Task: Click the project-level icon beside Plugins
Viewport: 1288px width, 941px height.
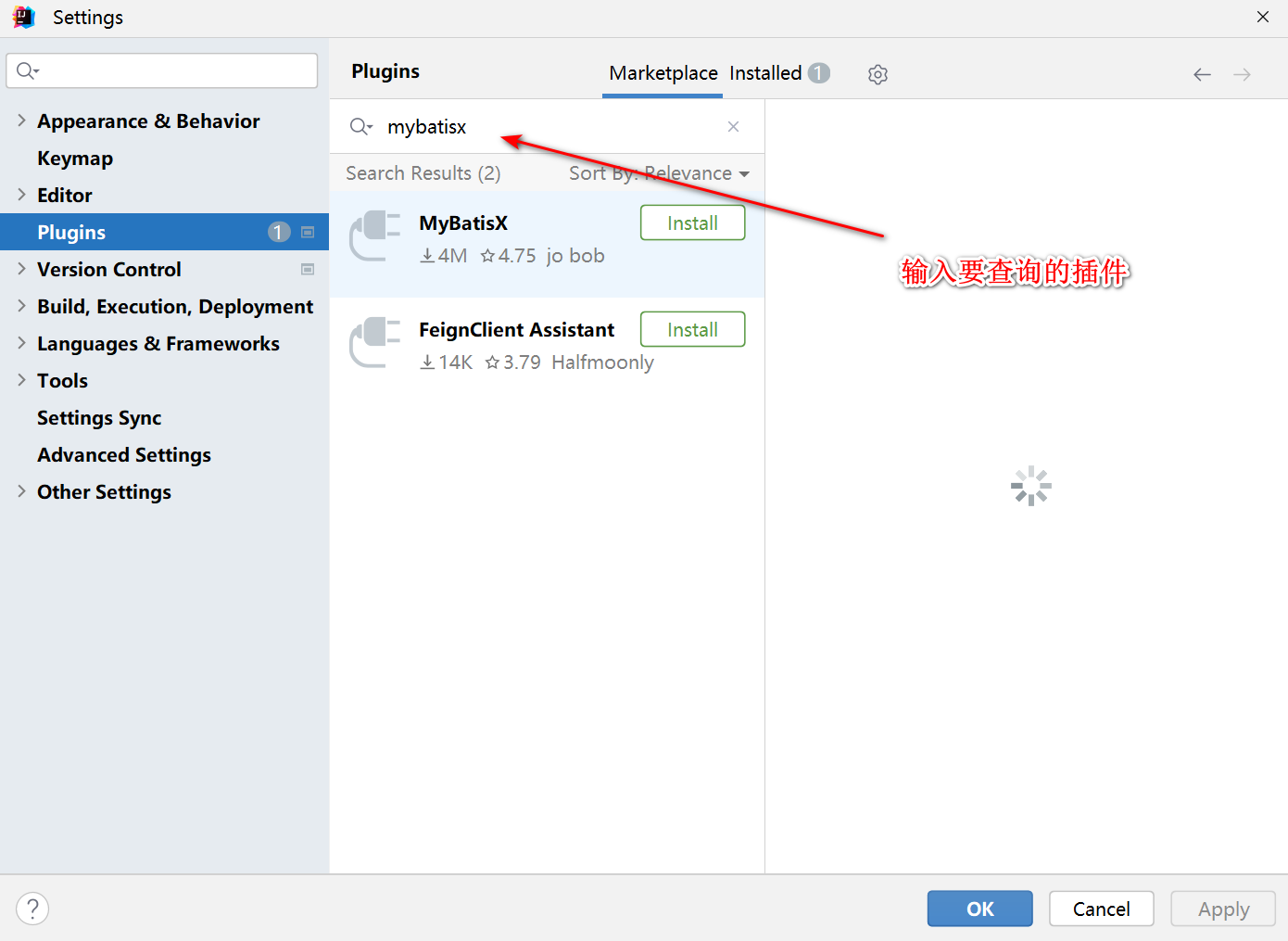Action: pos(308,232)
